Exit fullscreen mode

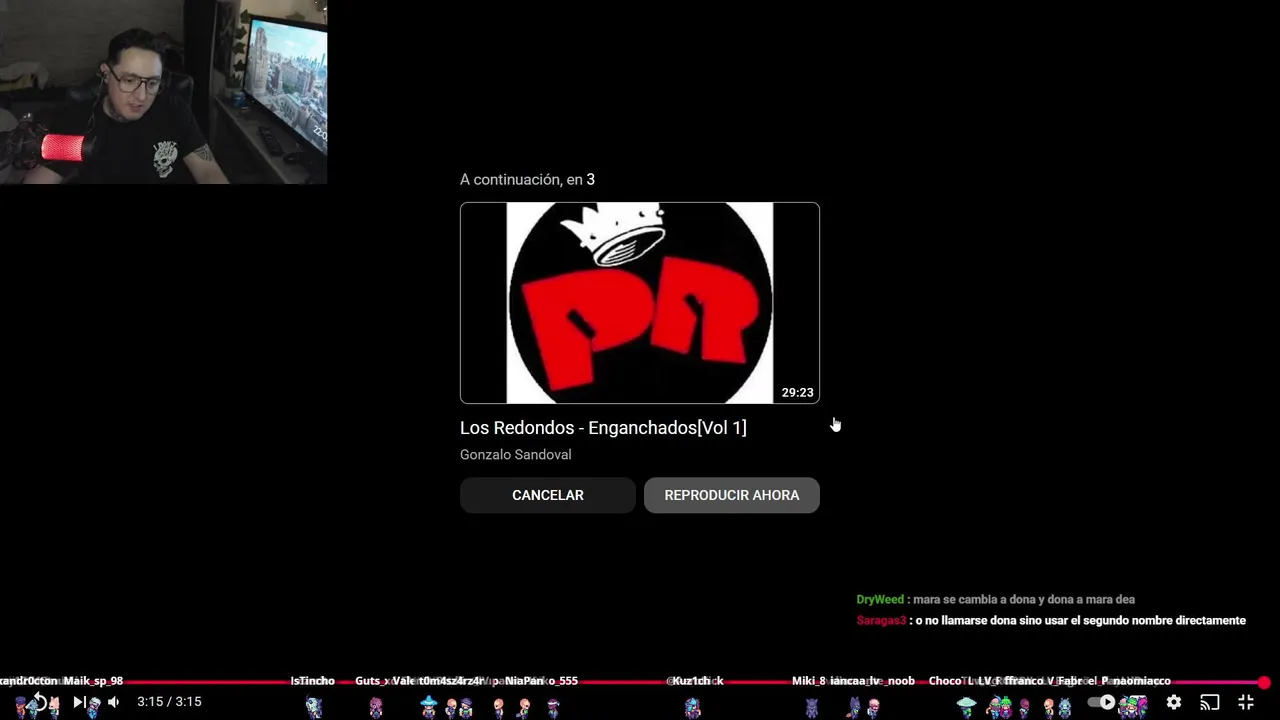pyautogui.click(x=1246, y=702)
